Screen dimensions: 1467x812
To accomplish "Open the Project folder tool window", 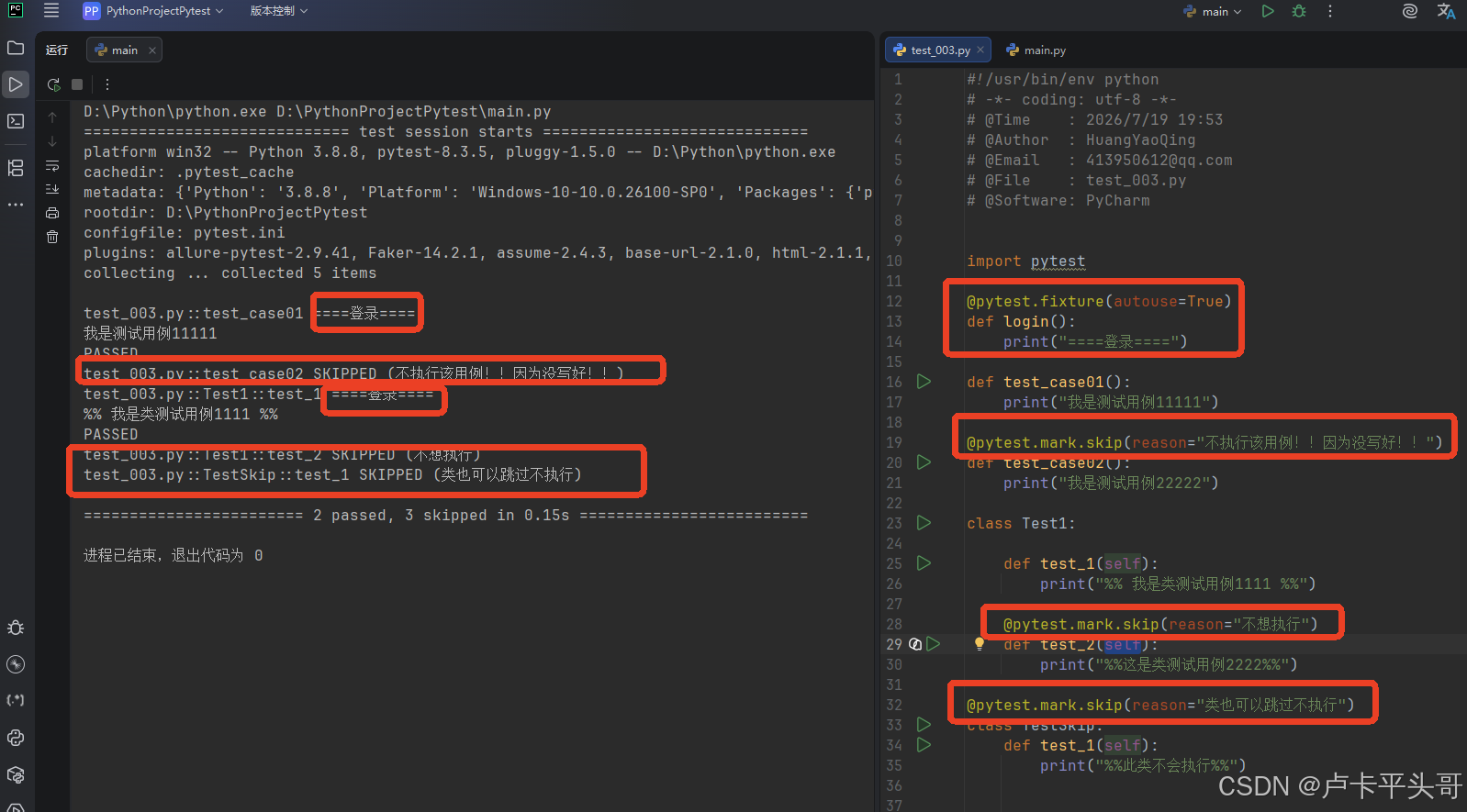I will (x=16, y=48).
